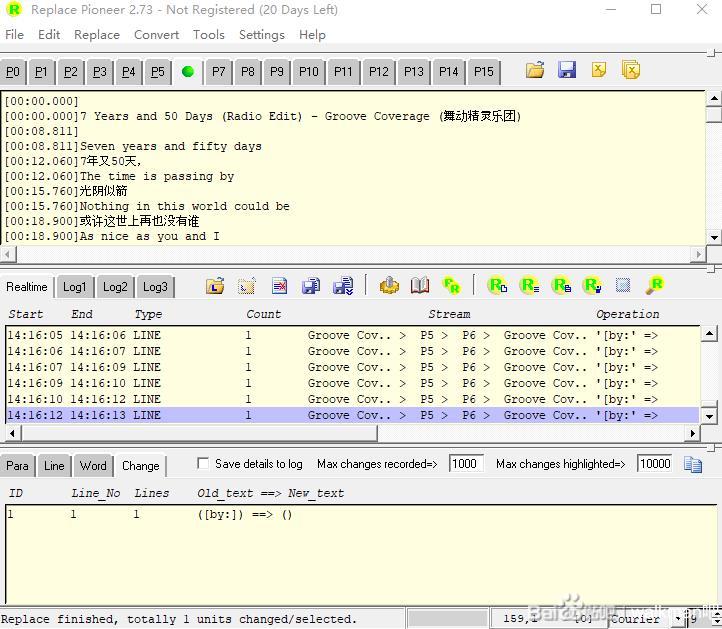The height and width of the screenshot is (629, 722).
Task: Click the small double R replace icon
Action: click(451, 286)
